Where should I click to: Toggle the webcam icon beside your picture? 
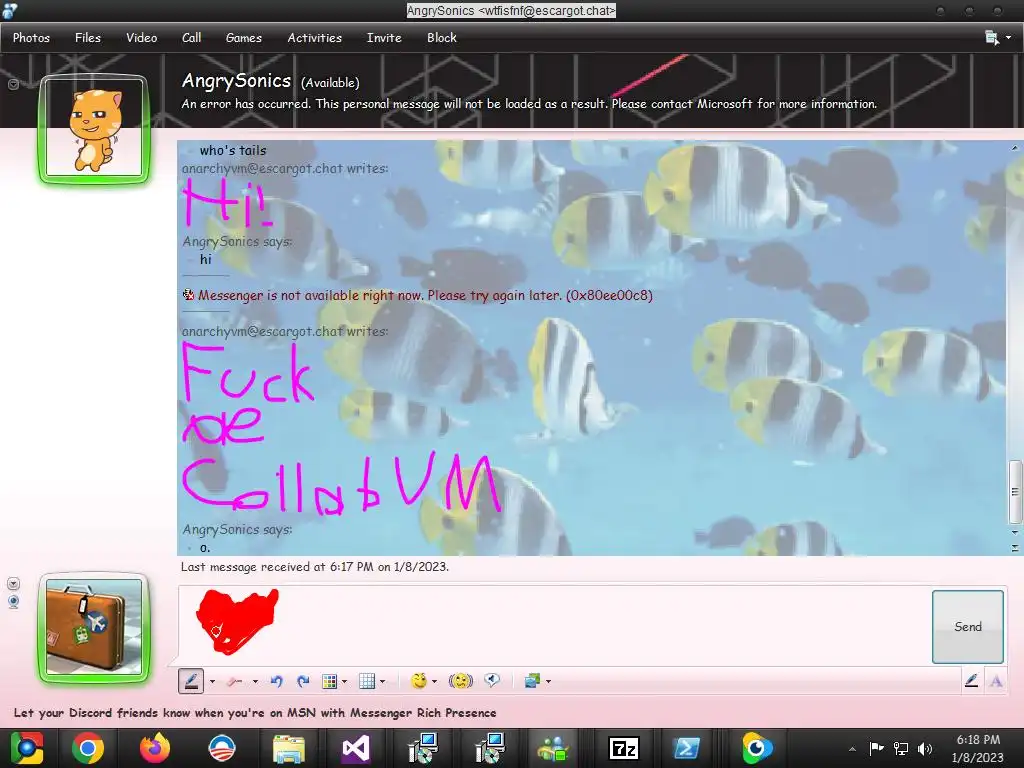point(13,601)
